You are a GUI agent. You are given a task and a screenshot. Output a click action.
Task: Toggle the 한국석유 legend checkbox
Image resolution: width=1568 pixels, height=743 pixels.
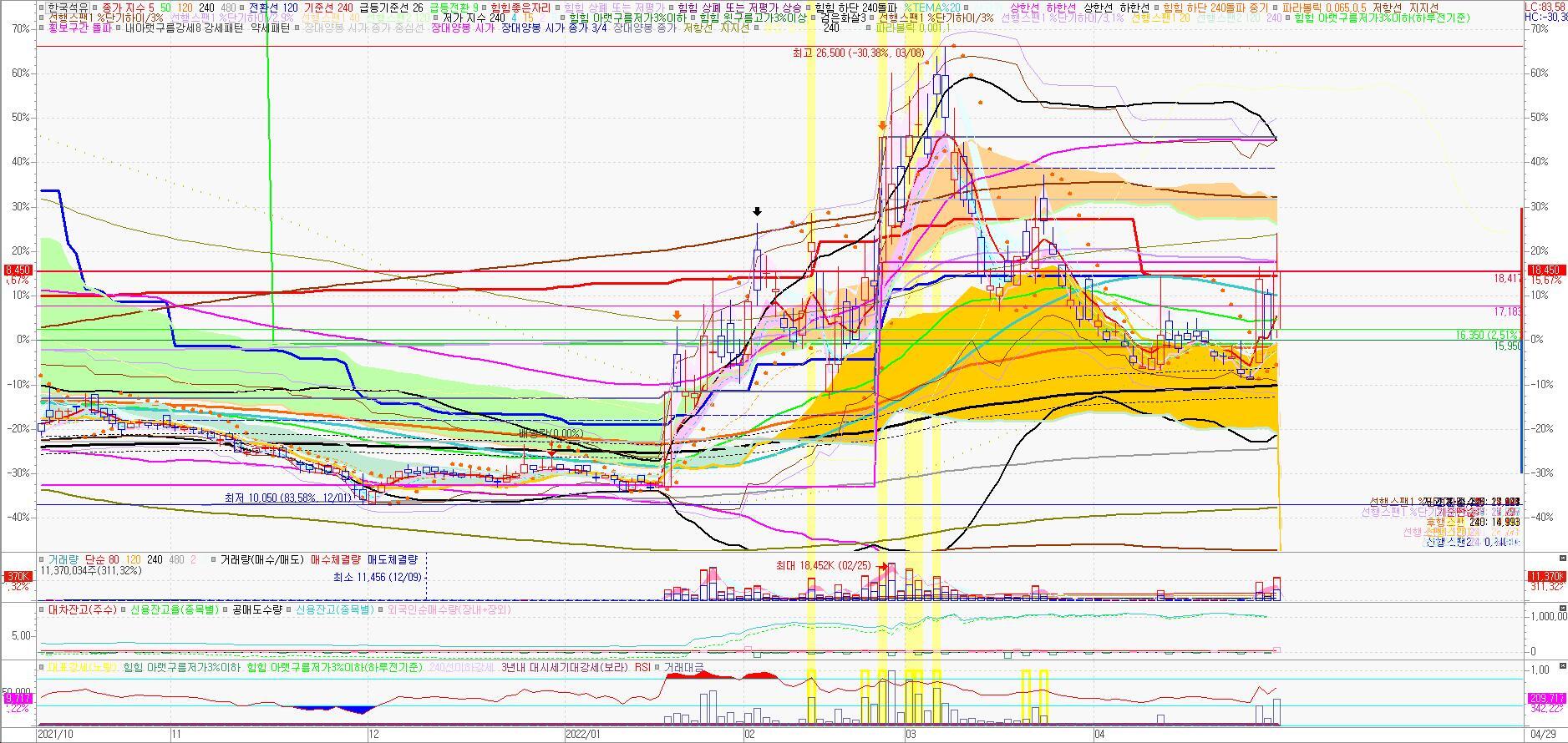[x=43, y=8]
